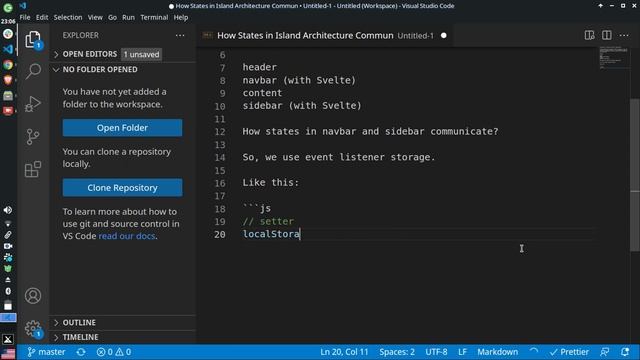Open the Run menu
640x360 pixels.
click(128, 18)
